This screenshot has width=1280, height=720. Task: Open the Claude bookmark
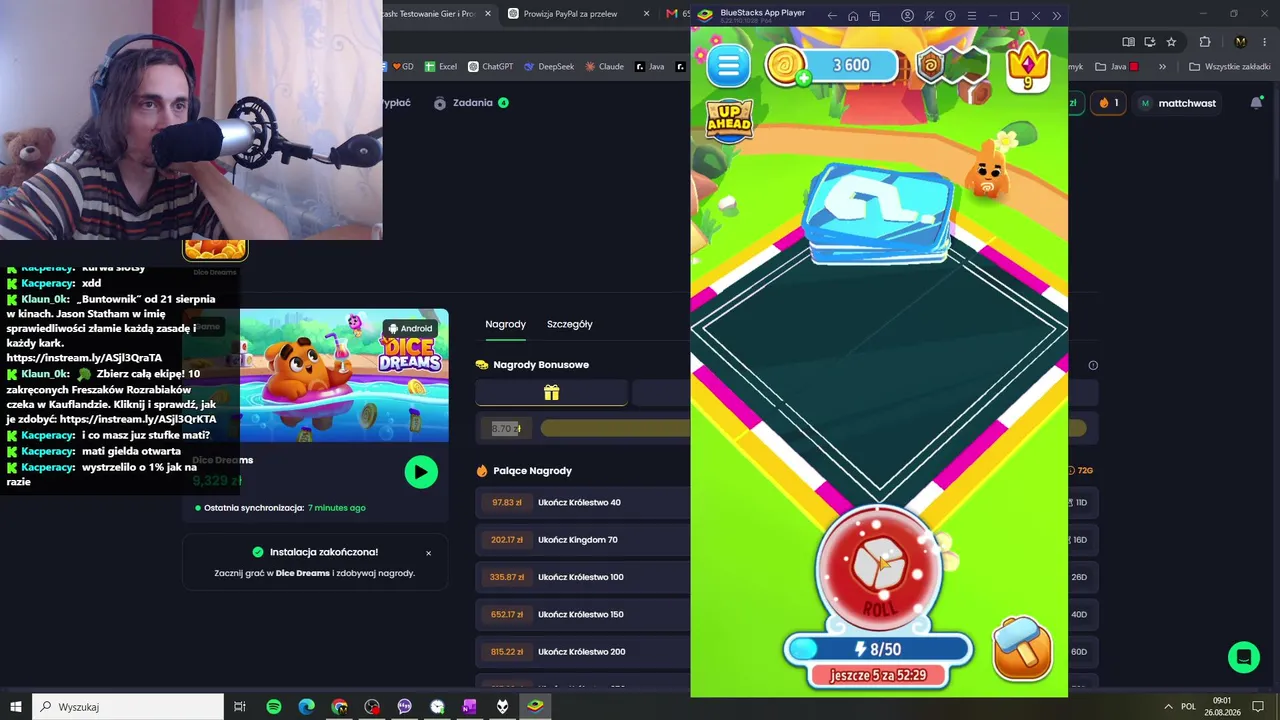(604, 67)
